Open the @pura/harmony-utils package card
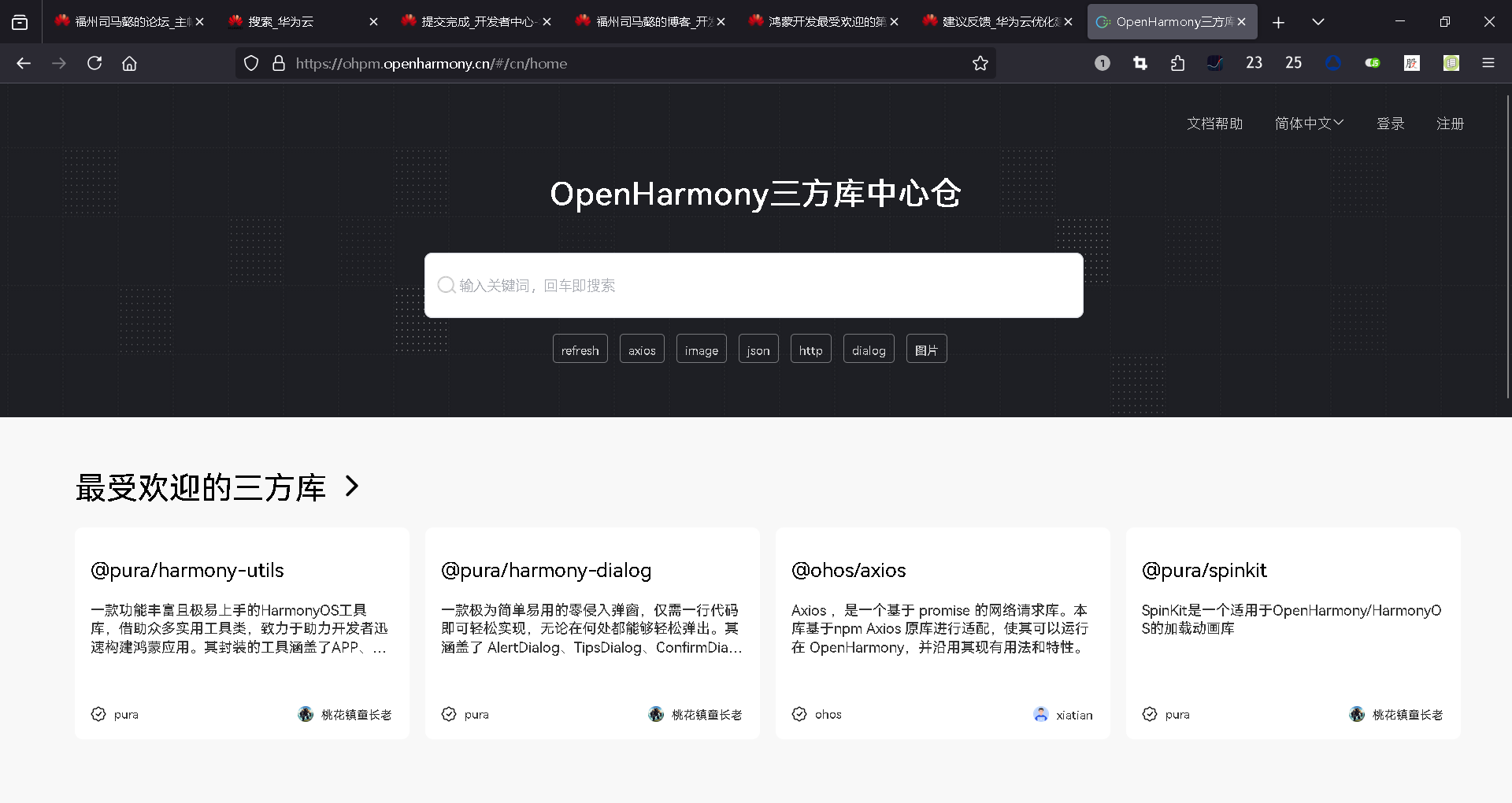The width and height of the screenshot is (1512, 803). (242, 633)
